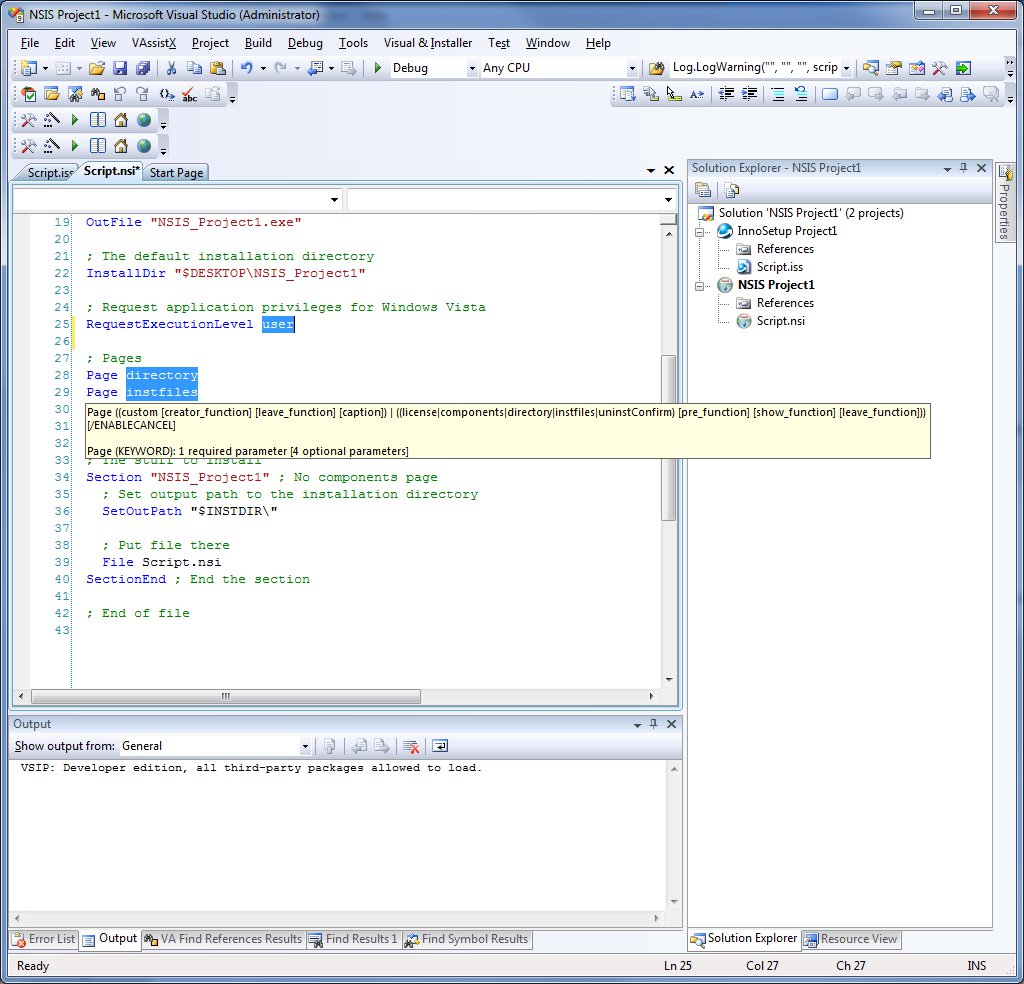Open the Properties Window toolbar icon
The height and width of the screenshot is (984, 1024).
tap(893, 68)
